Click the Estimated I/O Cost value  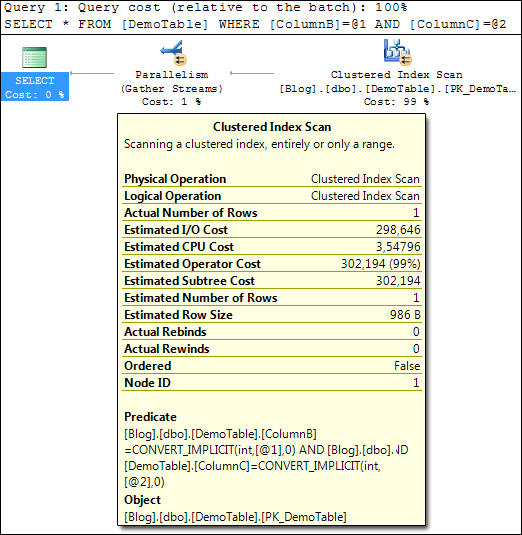coord(398,230)
